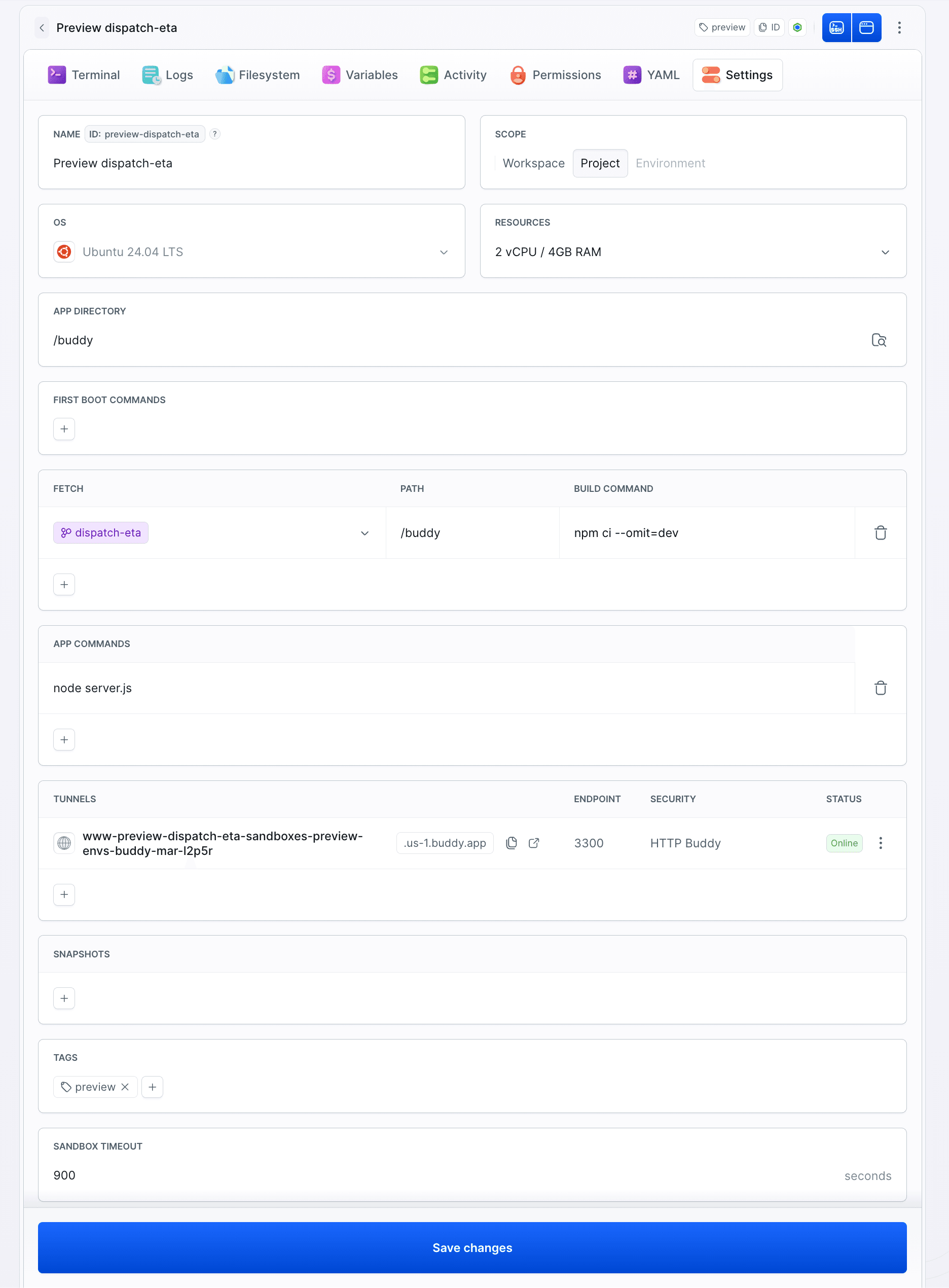This screenshot has width=949, height=1288.
Task: Copy the tunnel URL
Action: tap(512, 843)
